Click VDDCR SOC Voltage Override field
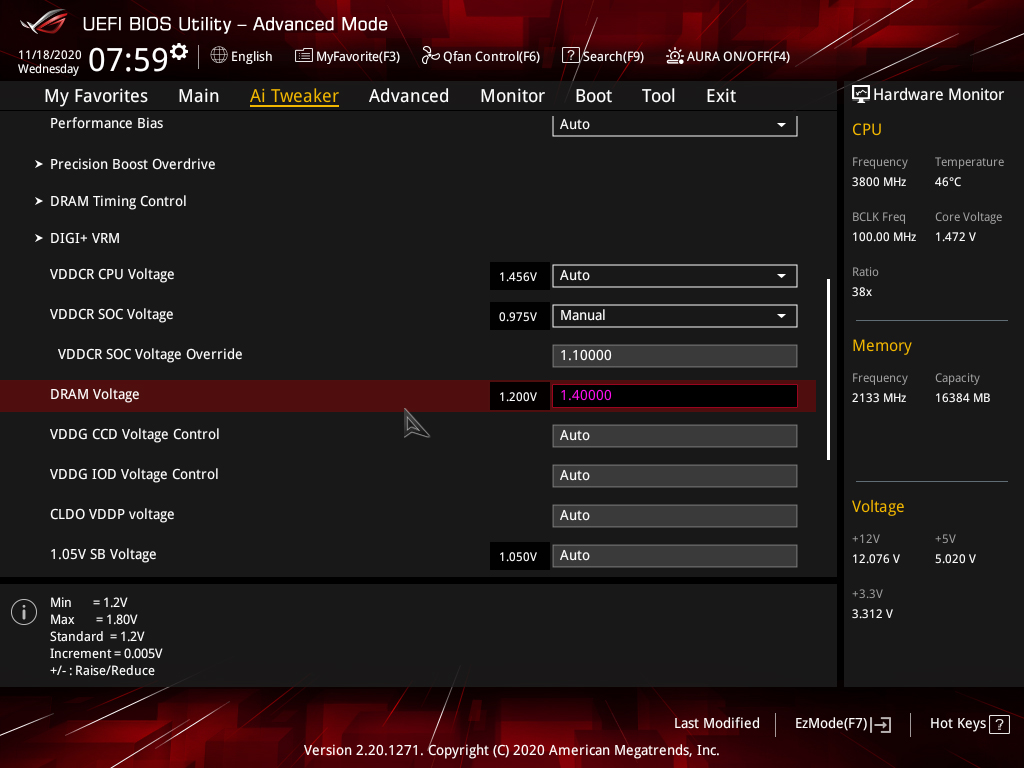 tap(675, 356)
